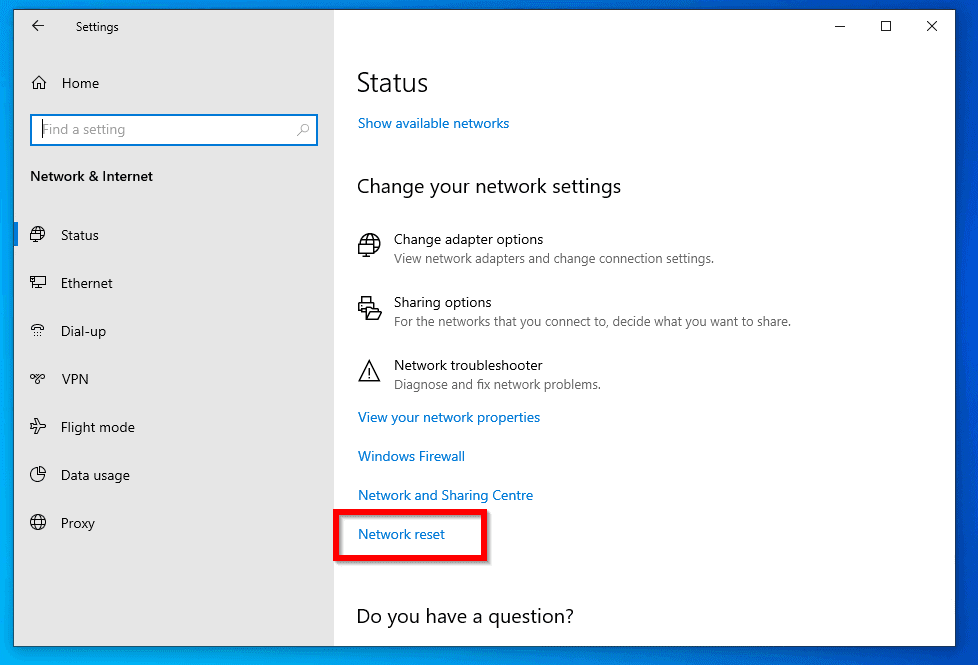This screenshot has height=665, width=978.
Task: Open the Dial-up settings page
Action: 173,331
